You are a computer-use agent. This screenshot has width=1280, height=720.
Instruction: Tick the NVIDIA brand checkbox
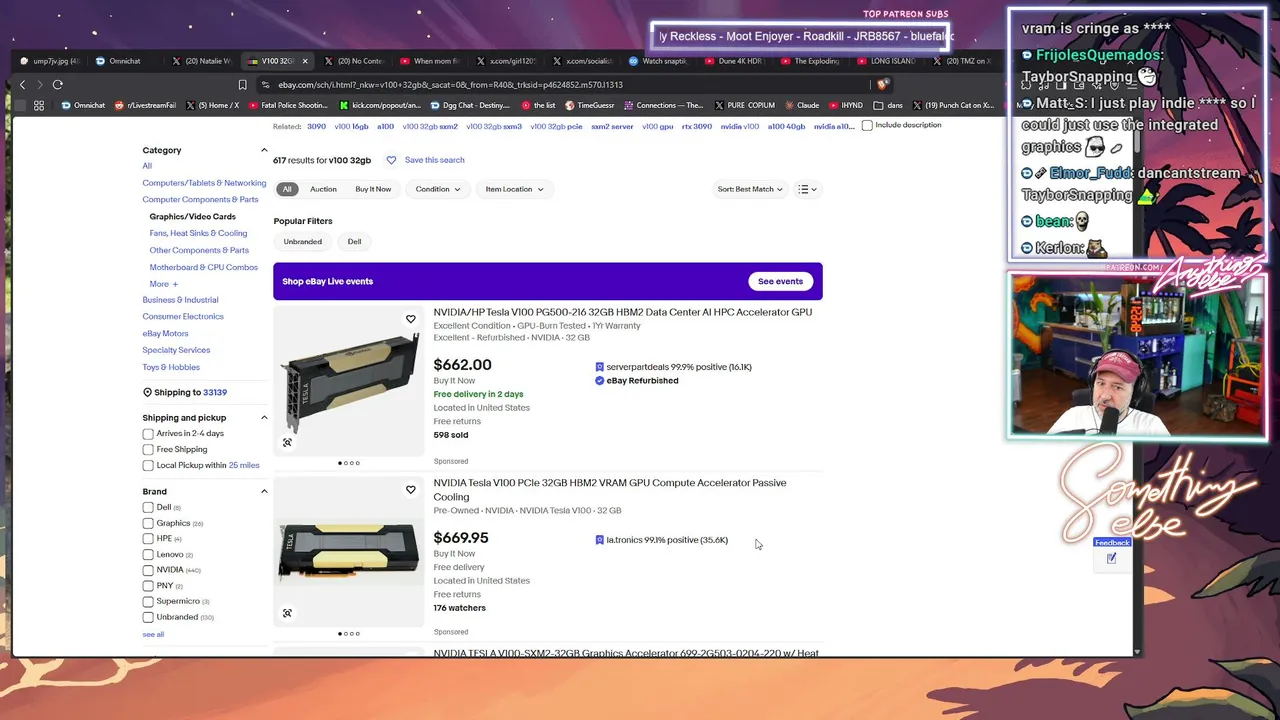(x=148, y=570)
